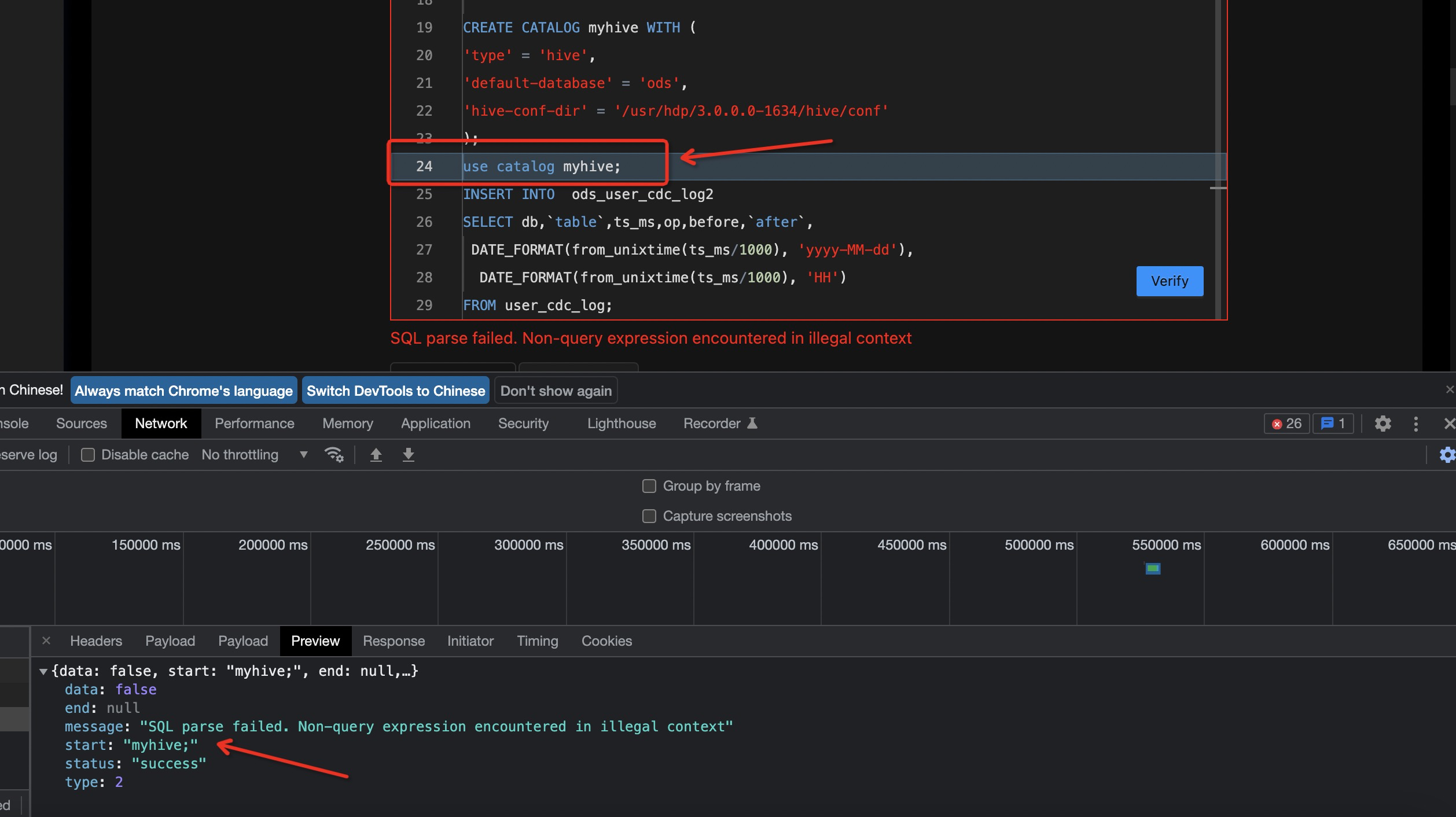Open the Issues notification badge showing 1
The image size is (1456, 817).
tap(1334, 423)
